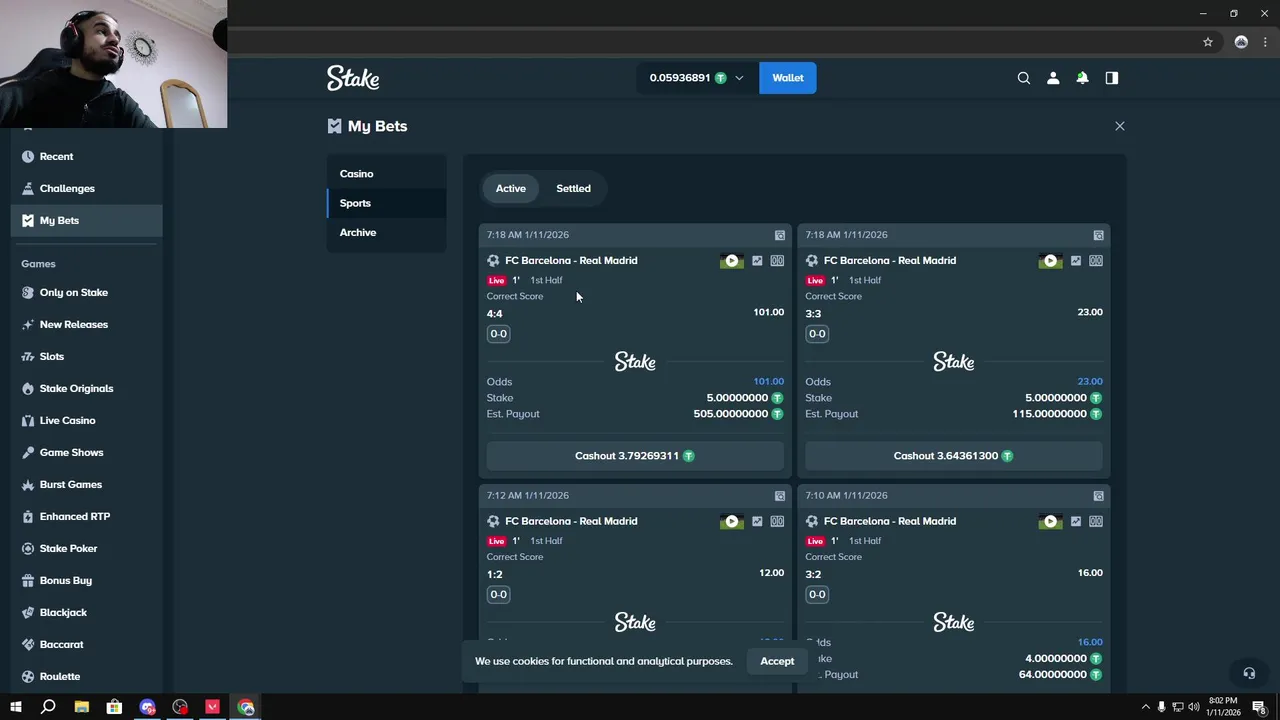
Task: Open Only on Stake games
Action: coord(87,293)
